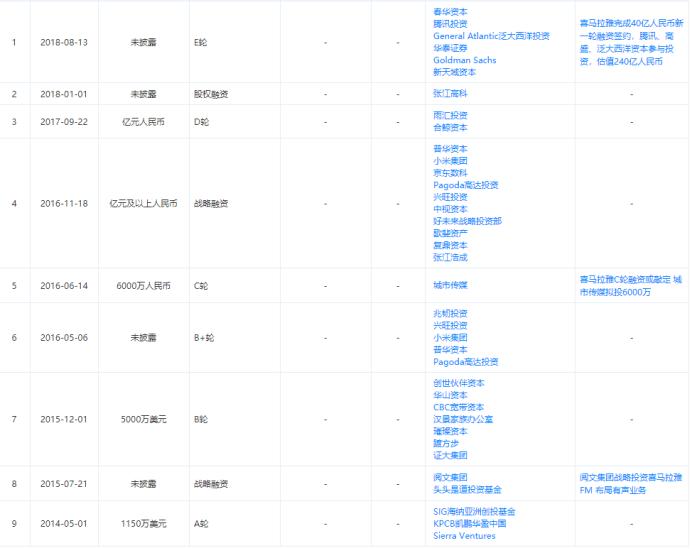Click the amount 6000万人民币
This screenshot has width=692, height=549.
143,286
